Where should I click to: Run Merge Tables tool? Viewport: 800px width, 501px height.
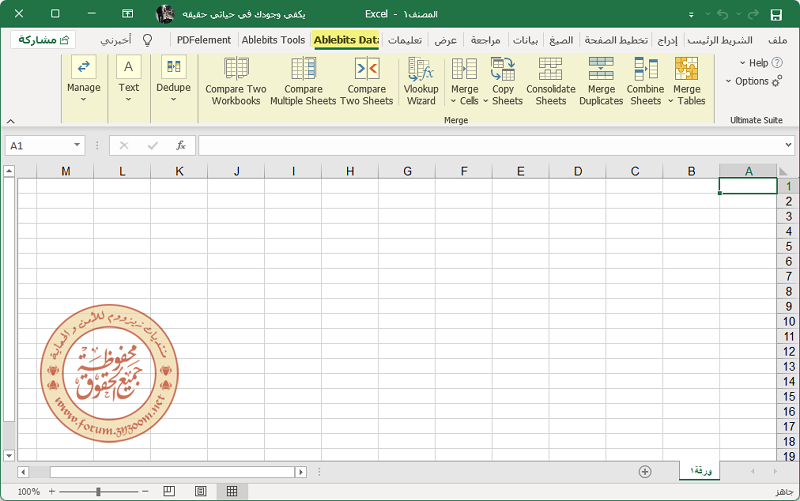[x=687, y=82]
